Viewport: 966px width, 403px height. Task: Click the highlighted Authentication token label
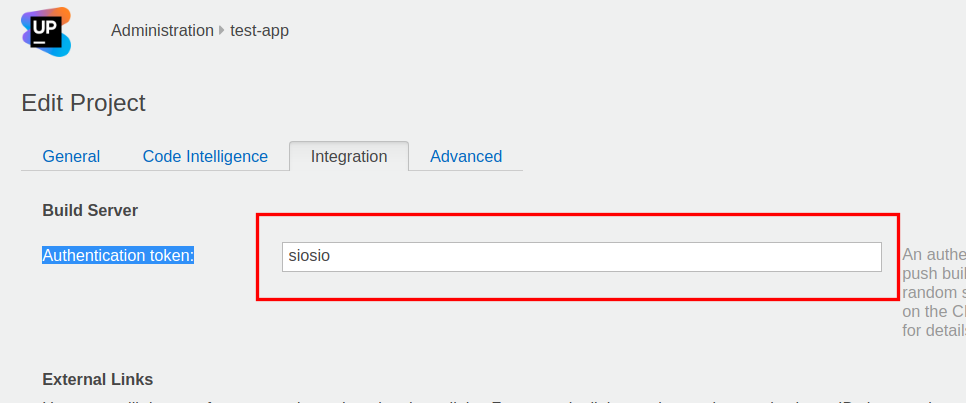[118, 256]
